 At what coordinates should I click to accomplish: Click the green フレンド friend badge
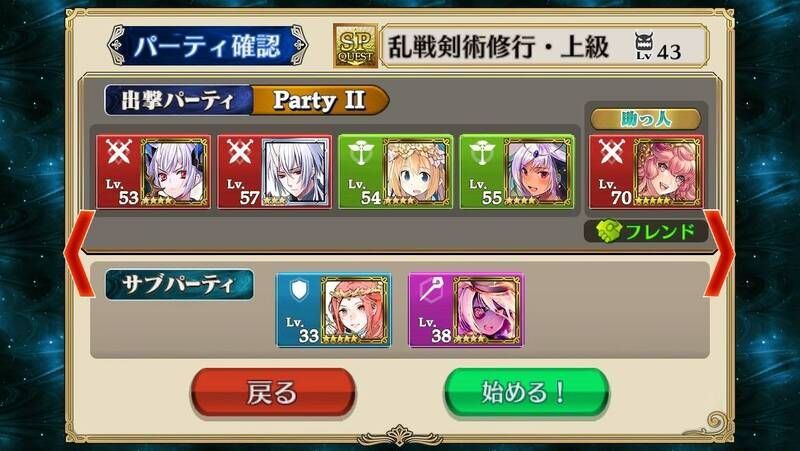click(x=646, y=232)
